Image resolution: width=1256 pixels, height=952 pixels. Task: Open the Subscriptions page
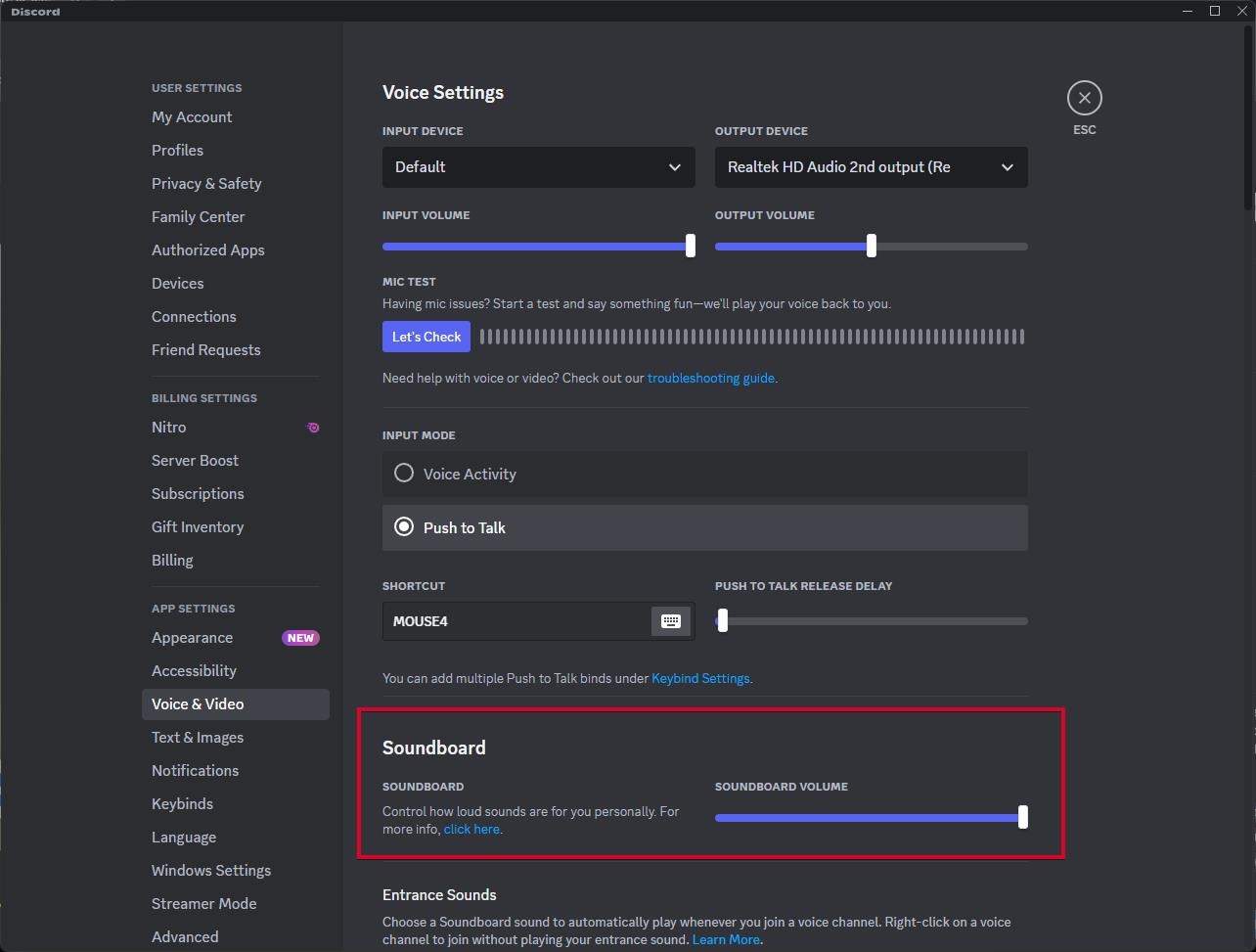(x=236, y=494)
